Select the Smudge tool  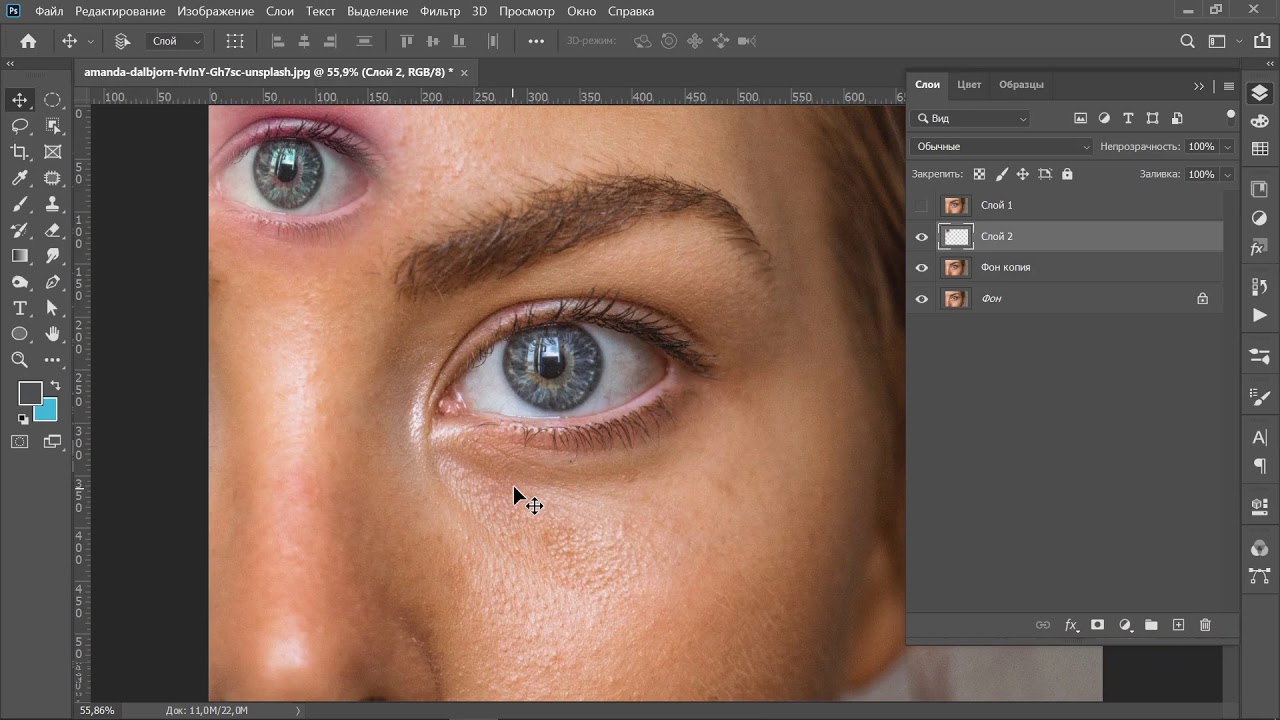(53, 256)
